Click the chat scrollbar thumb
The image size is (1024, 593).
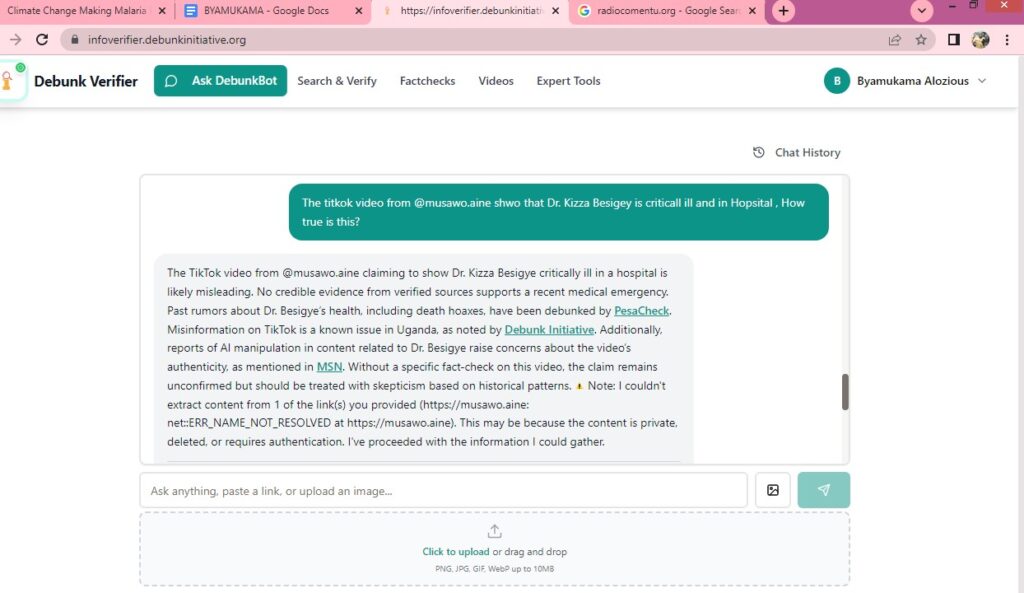coord(845,392)
